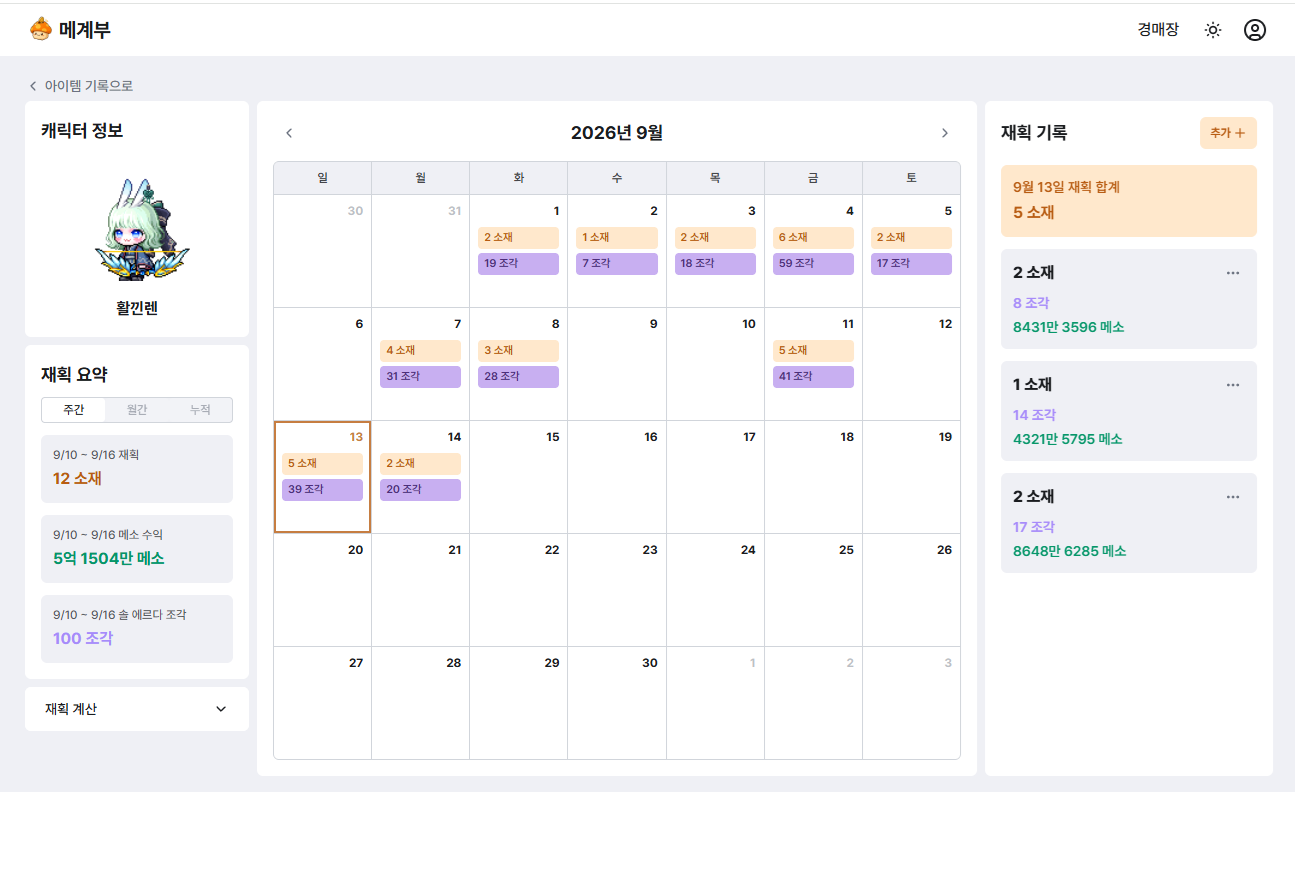Click the 2026년 9월 calendar title

[617, 133]
